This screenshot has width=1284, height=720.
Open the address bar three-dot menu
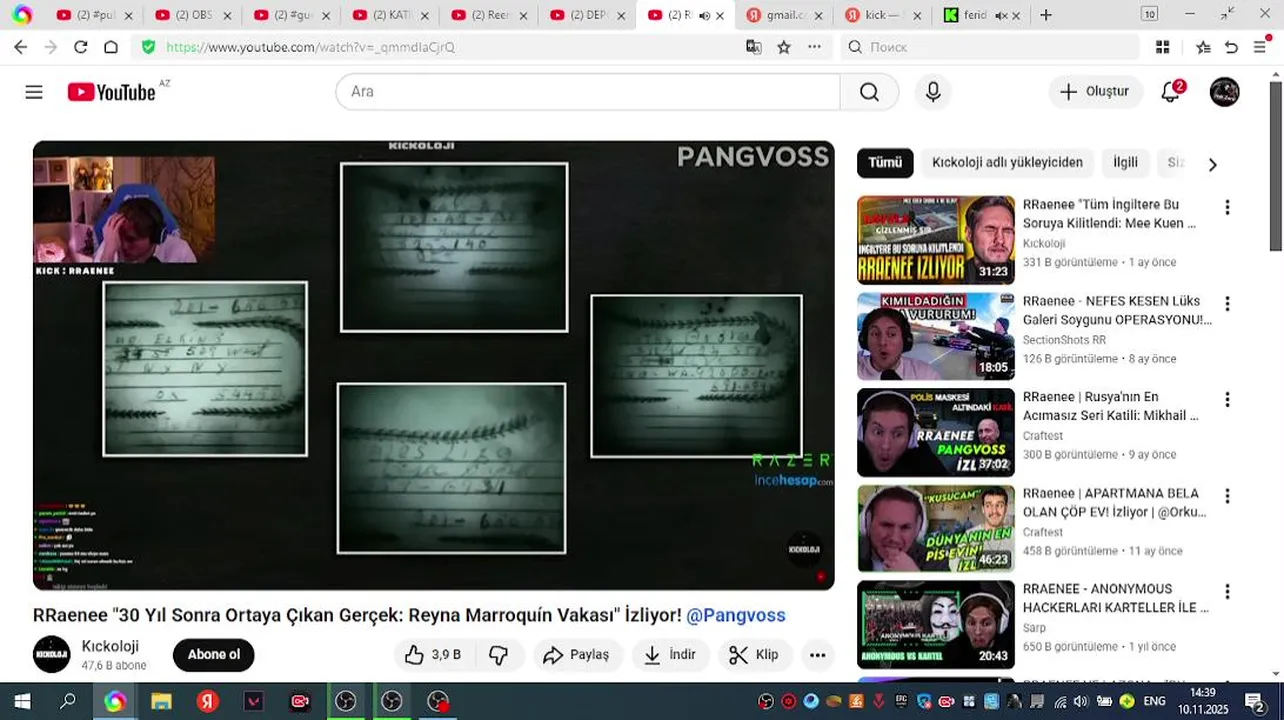tap(814, 47)
